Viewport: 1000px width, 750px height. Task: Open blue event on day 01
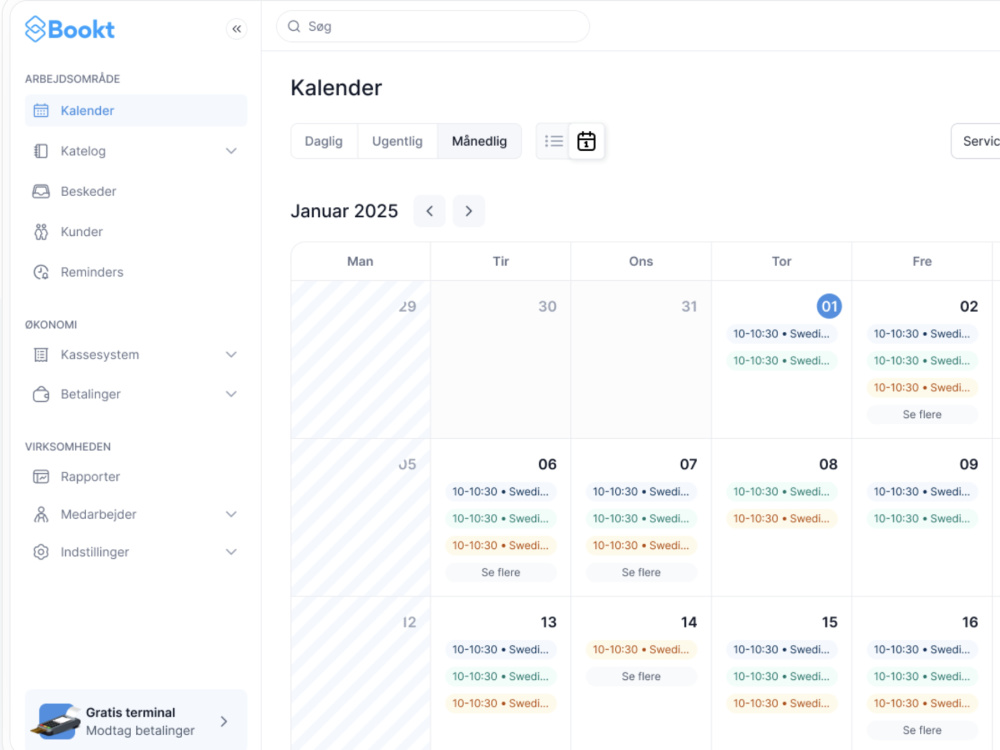point(781,334)
